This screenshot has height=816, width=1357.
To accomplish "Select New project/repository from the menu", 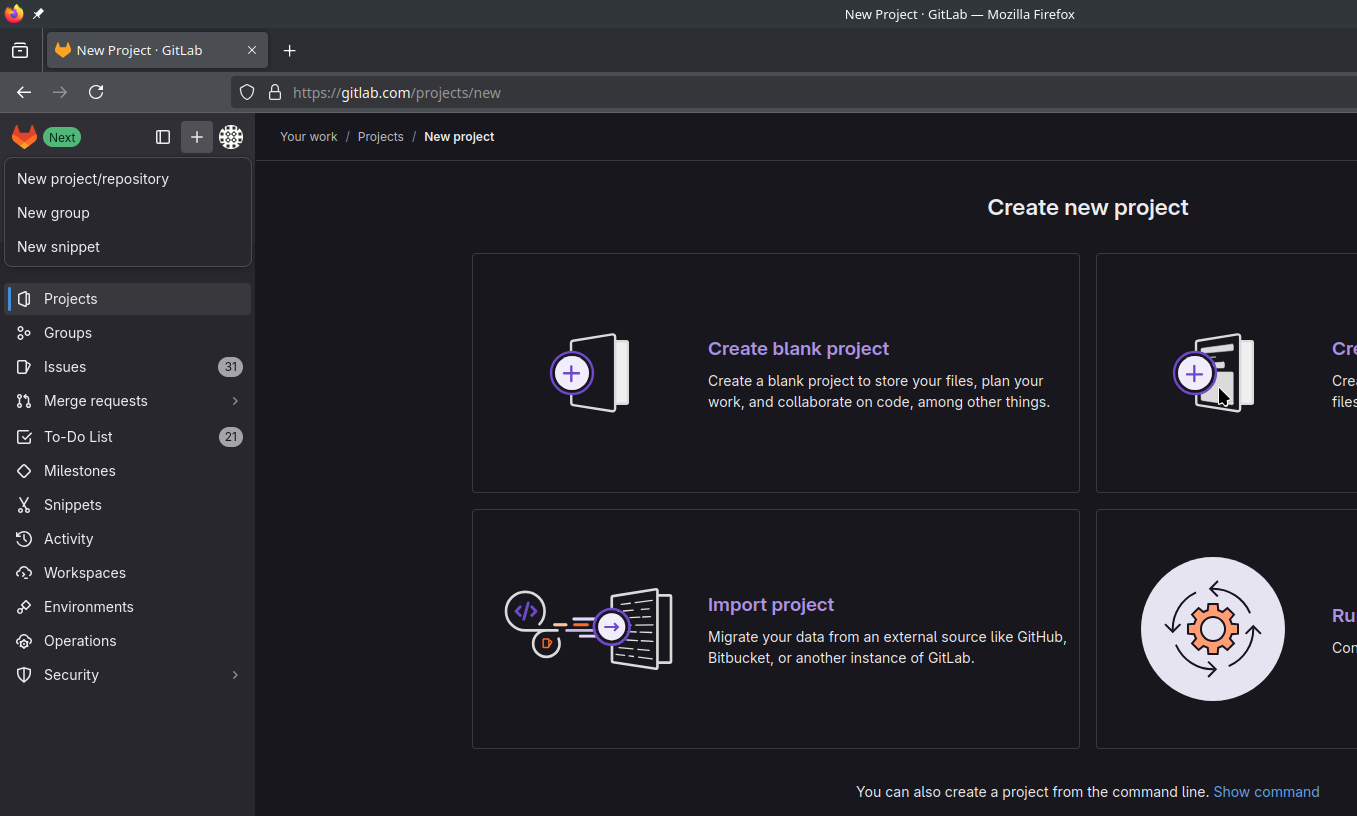I will tap(128, 179).
